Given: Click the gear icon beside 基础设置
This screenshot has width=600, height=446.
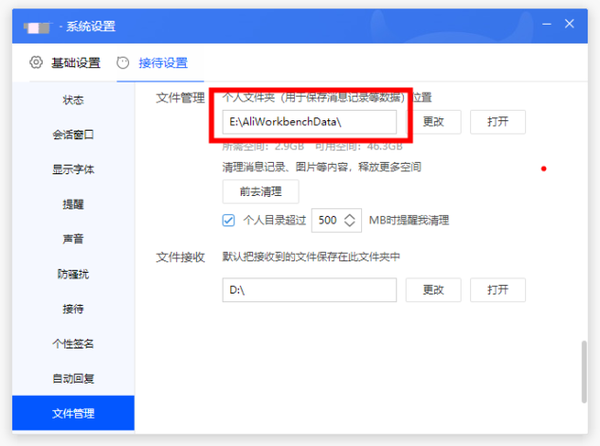Looking at the screenshot, I should [x=36, y=63].
